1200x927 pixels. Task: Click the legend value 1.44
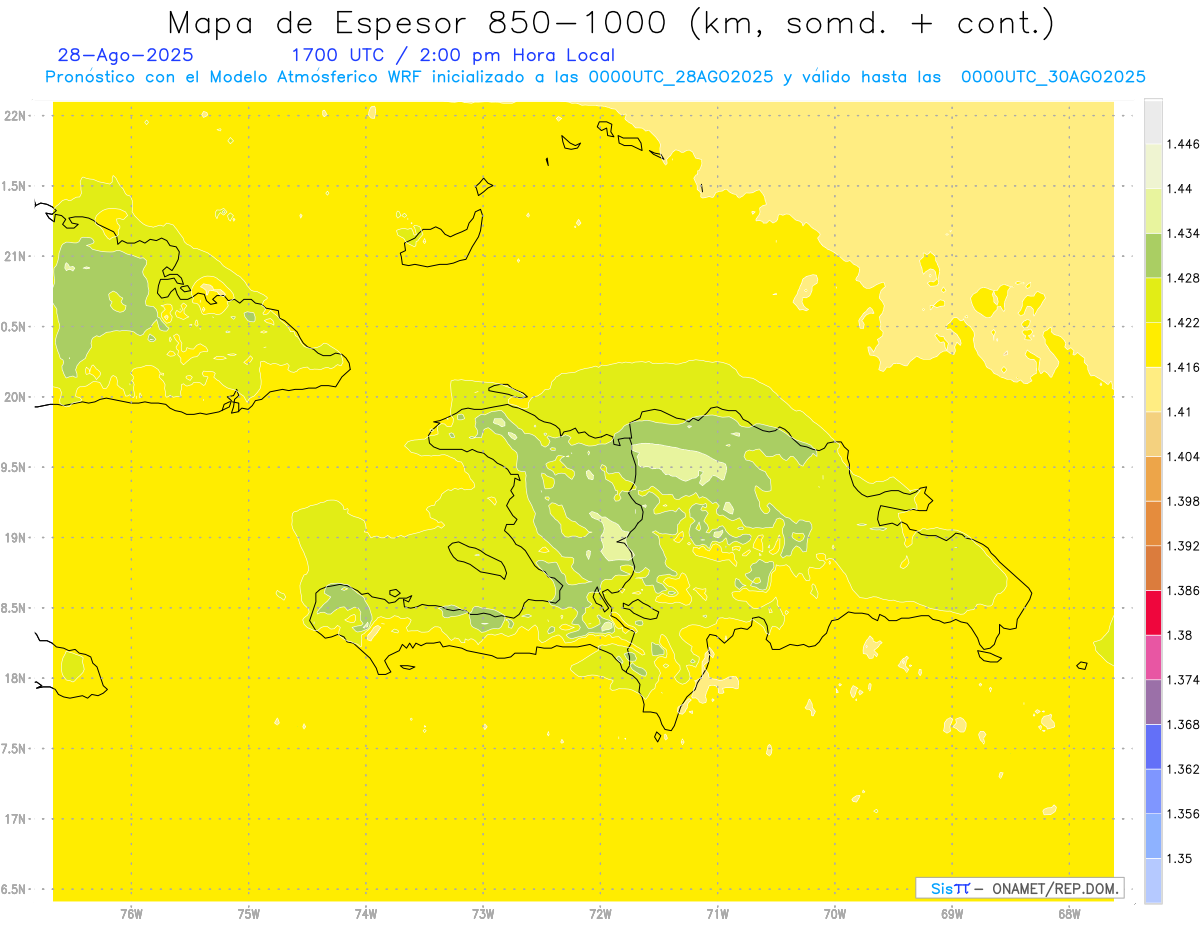point(1179,189)
